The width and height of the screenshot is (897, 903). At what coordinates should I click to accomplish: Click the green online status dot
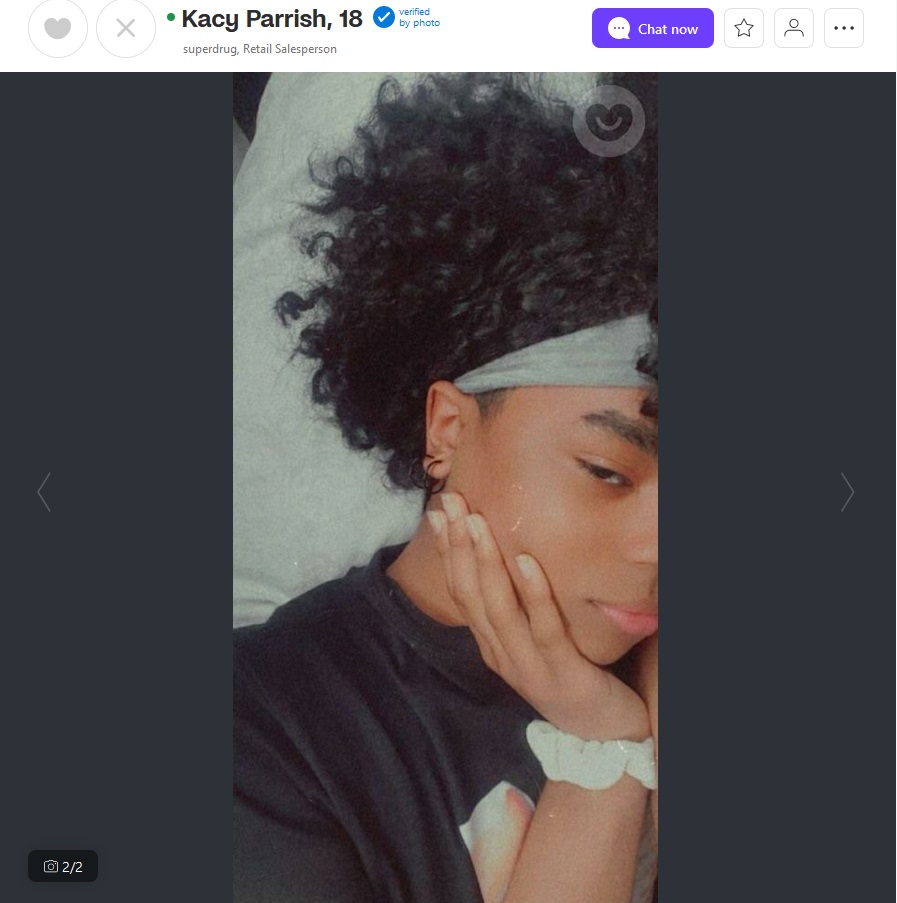click(x=170, y=17)
